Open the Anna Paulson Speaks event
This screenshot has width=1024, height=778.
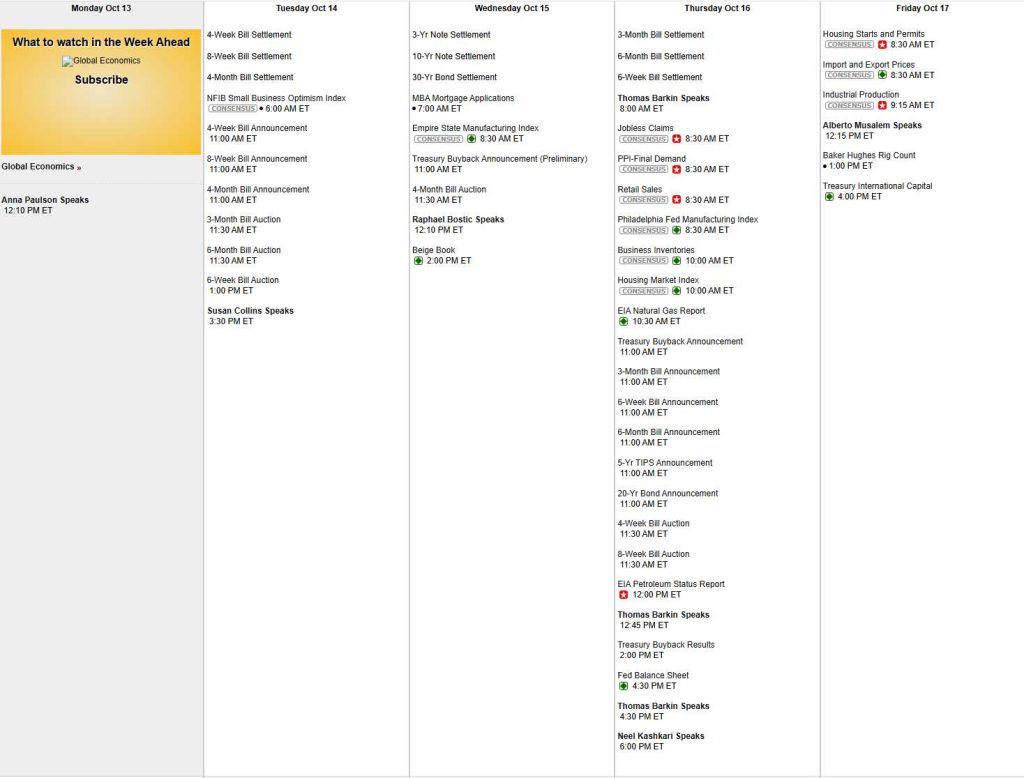(x=45, y=200)
